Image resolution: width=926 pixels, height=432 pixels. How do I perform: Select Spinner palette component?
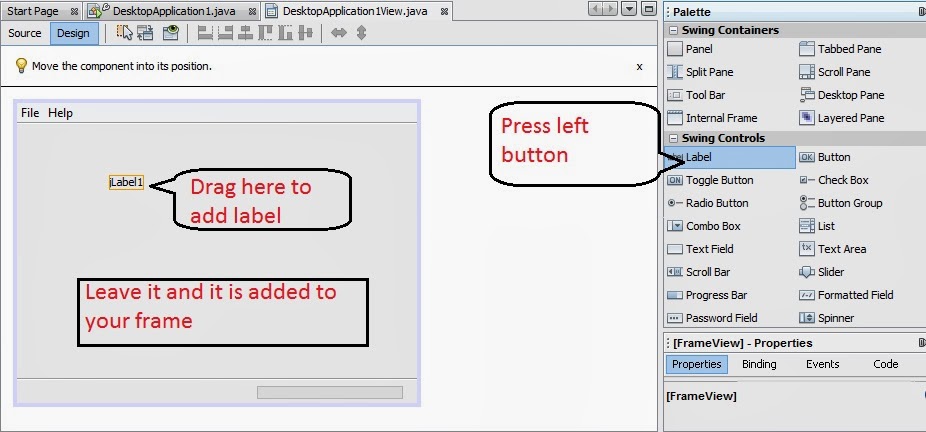826,318
